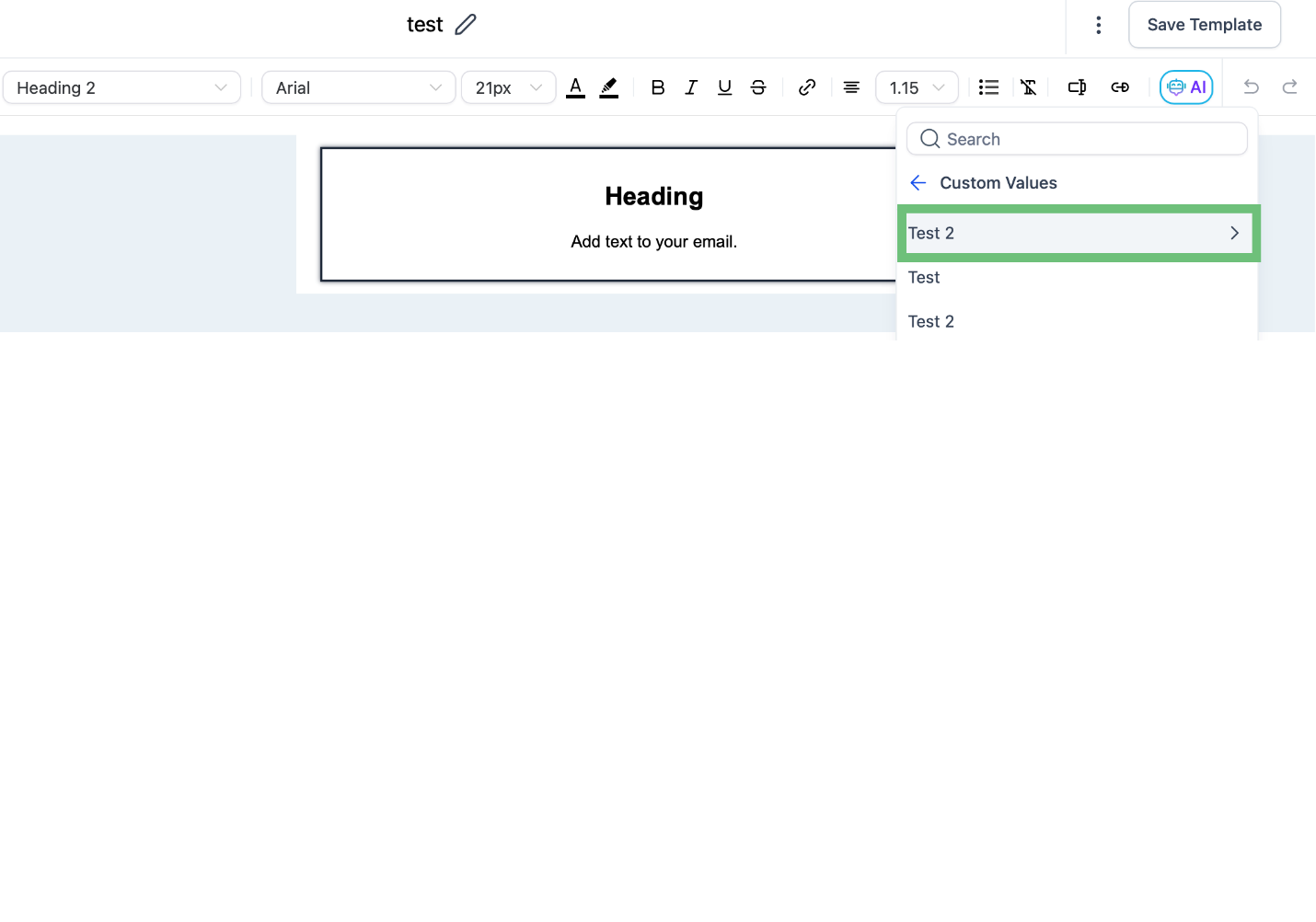Image resolution: width=1316 pixels, height=922 pixels.
Task: Pick text highlight background color
Action: pyautogui.click(x=608, y=87)
